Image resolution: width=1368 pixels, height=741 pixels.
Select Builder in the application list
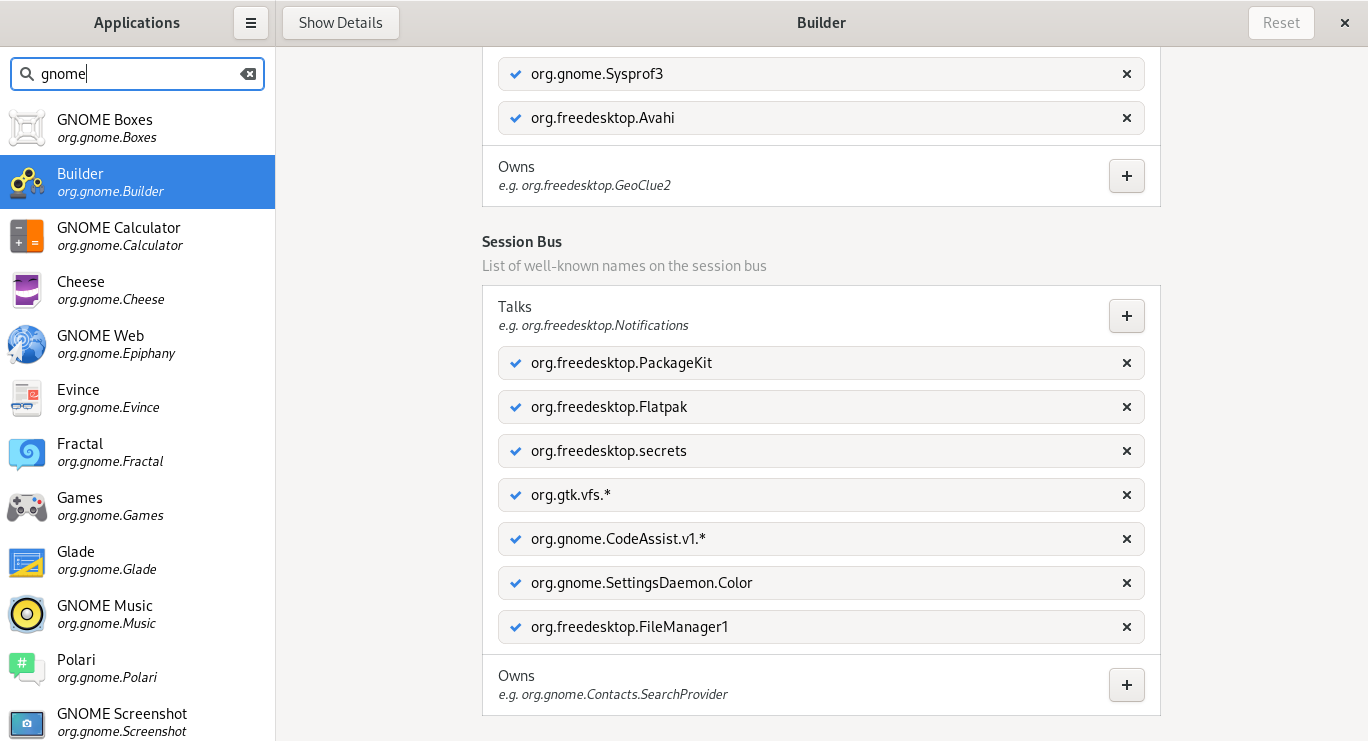[138, 182]
